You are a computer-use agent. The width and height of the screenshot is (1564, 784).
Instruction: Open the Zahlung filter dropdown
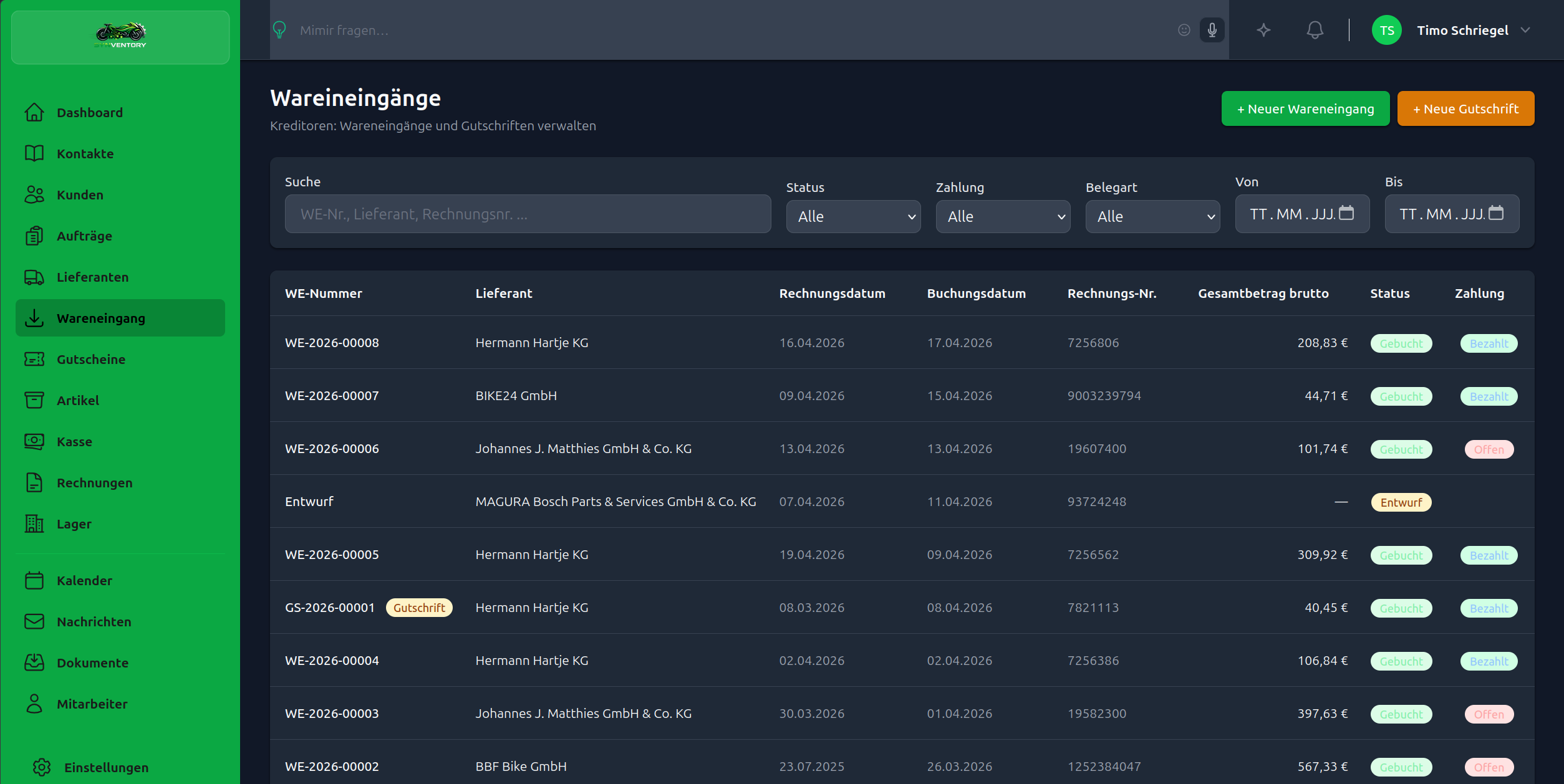(1003, 216)
